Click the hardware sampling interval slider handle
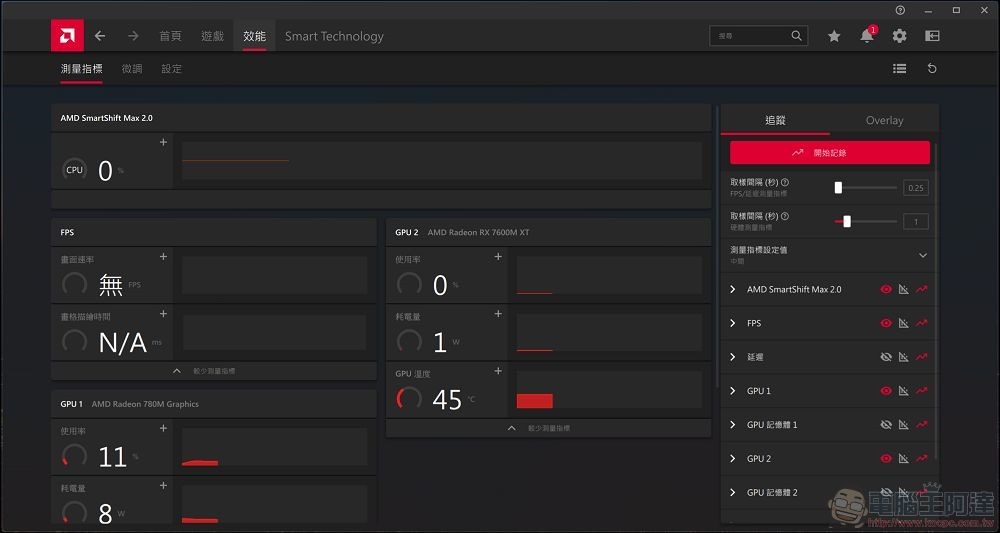Screen dimensions: 1000x533 pyautogui.click(x=847, y=221)
